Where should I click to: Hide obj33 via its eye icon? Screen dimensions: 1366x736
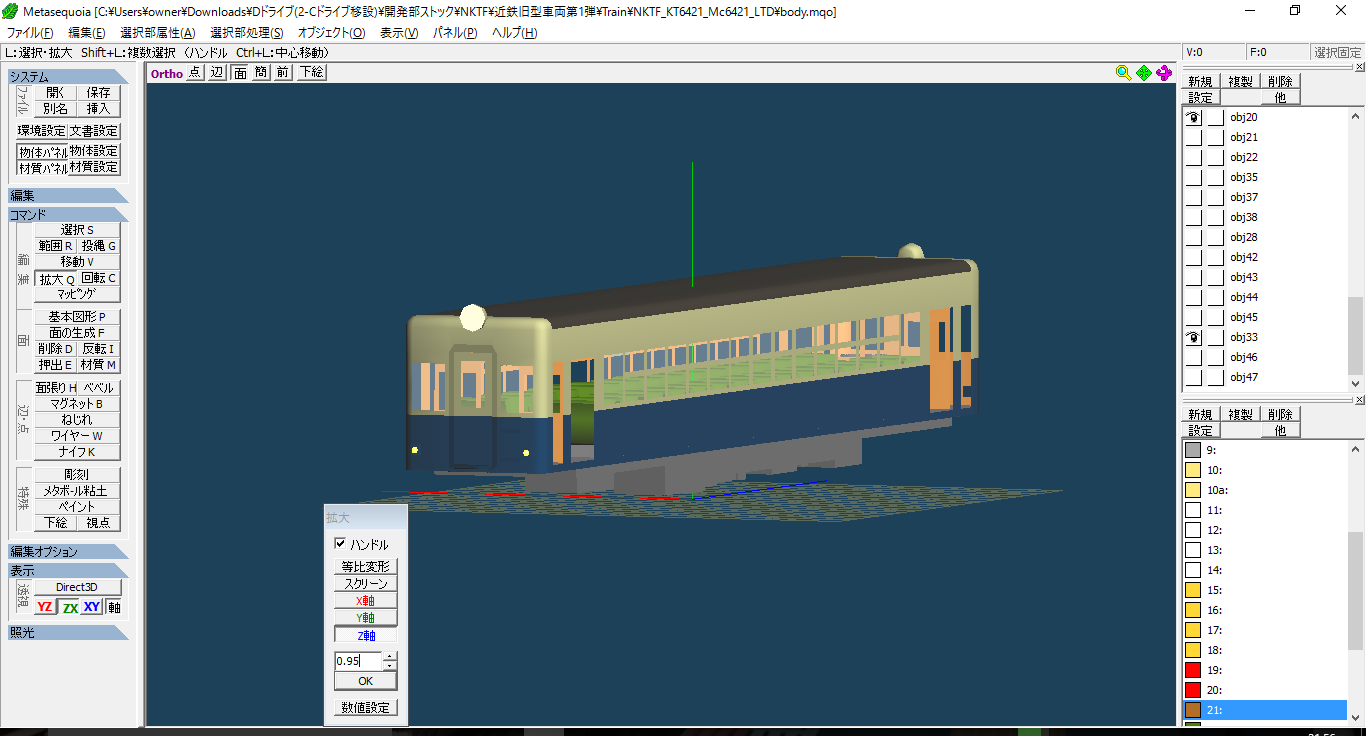tap(1193, 337)
